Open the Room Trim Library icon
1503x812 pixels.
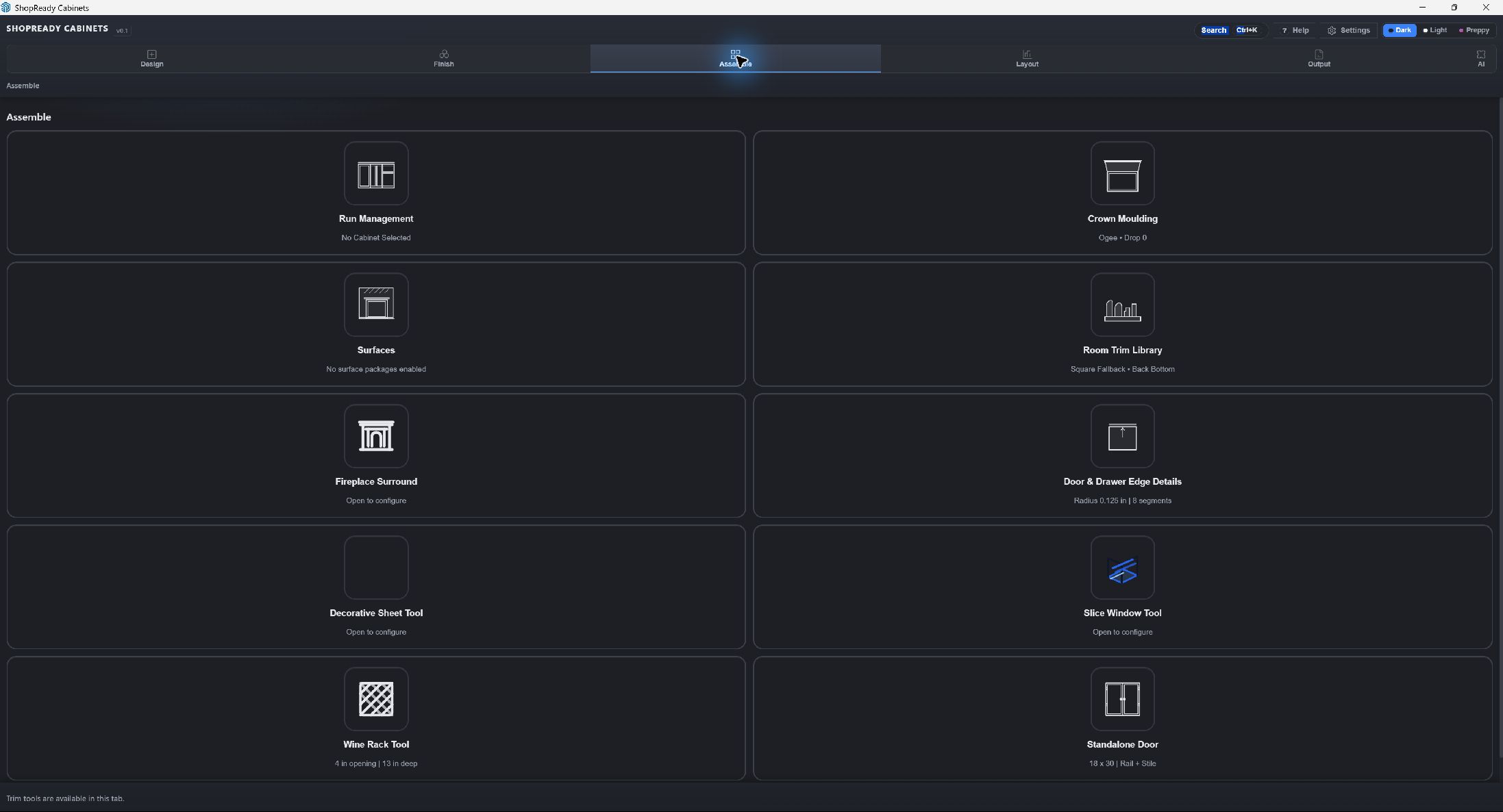point(1122,305)
